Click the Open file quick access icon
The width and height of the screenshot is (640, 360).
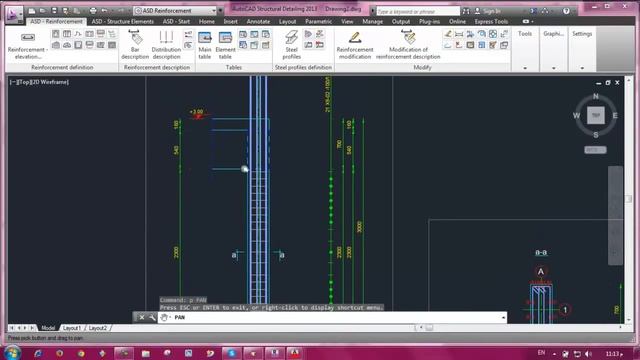pos(42,11)
